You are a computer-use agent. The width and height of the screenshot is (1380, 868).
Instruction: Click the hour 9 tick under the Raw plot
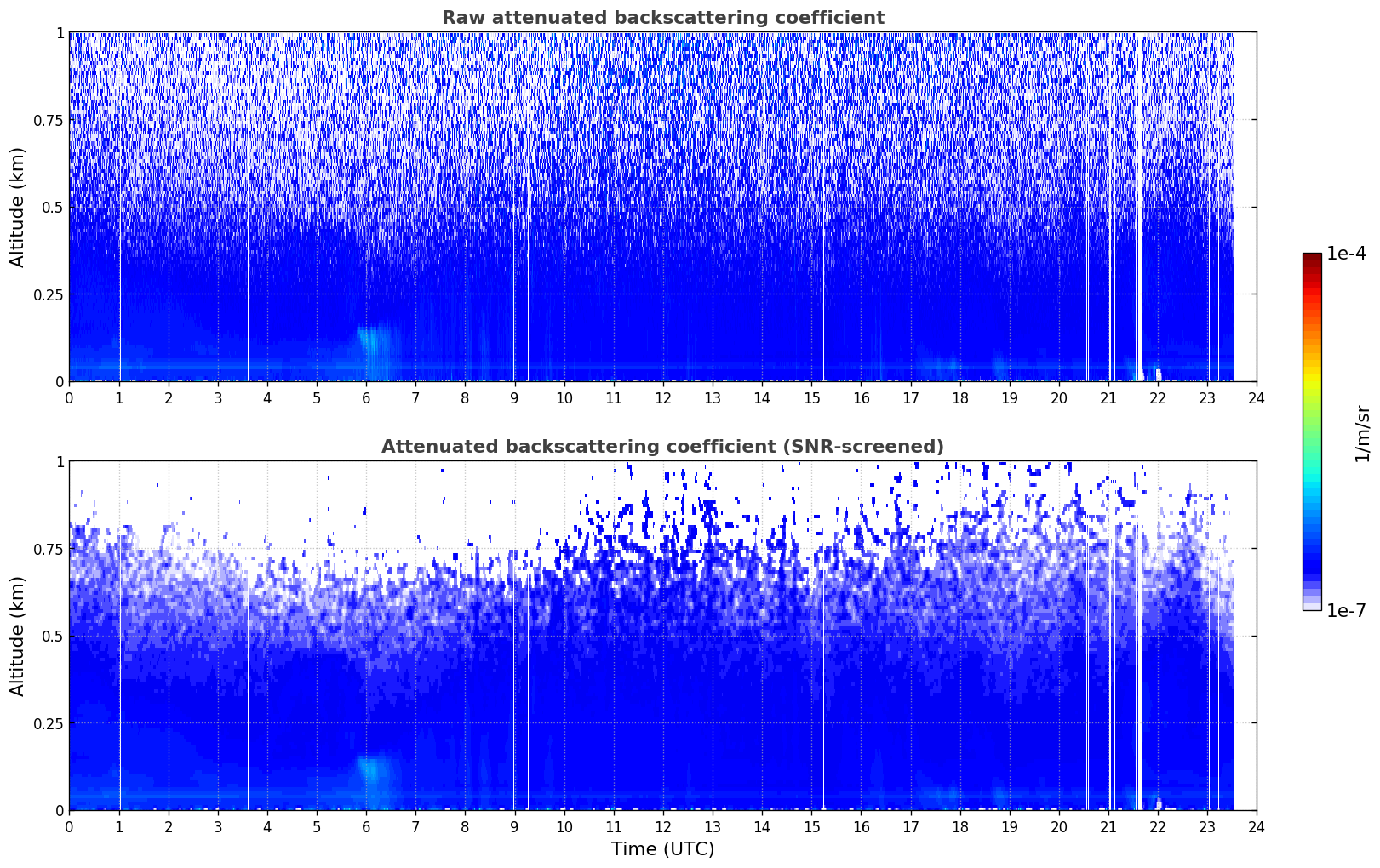click(514, 397)
